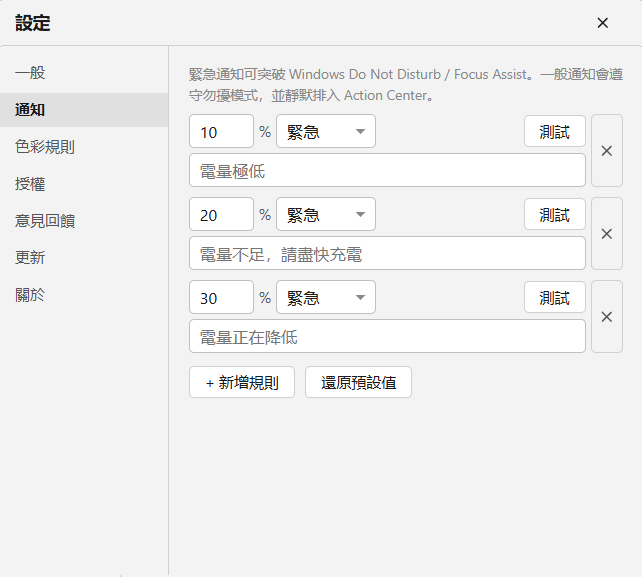Edit the 電量正在降低 message field

point(387,336)
